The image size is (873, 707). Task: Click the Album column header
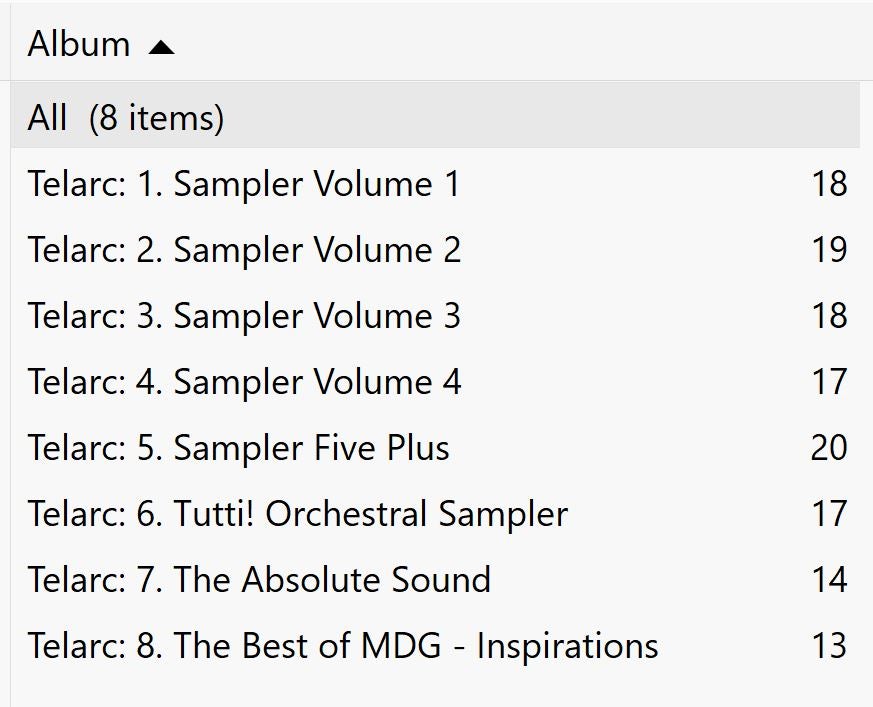[x=79, y=45]
